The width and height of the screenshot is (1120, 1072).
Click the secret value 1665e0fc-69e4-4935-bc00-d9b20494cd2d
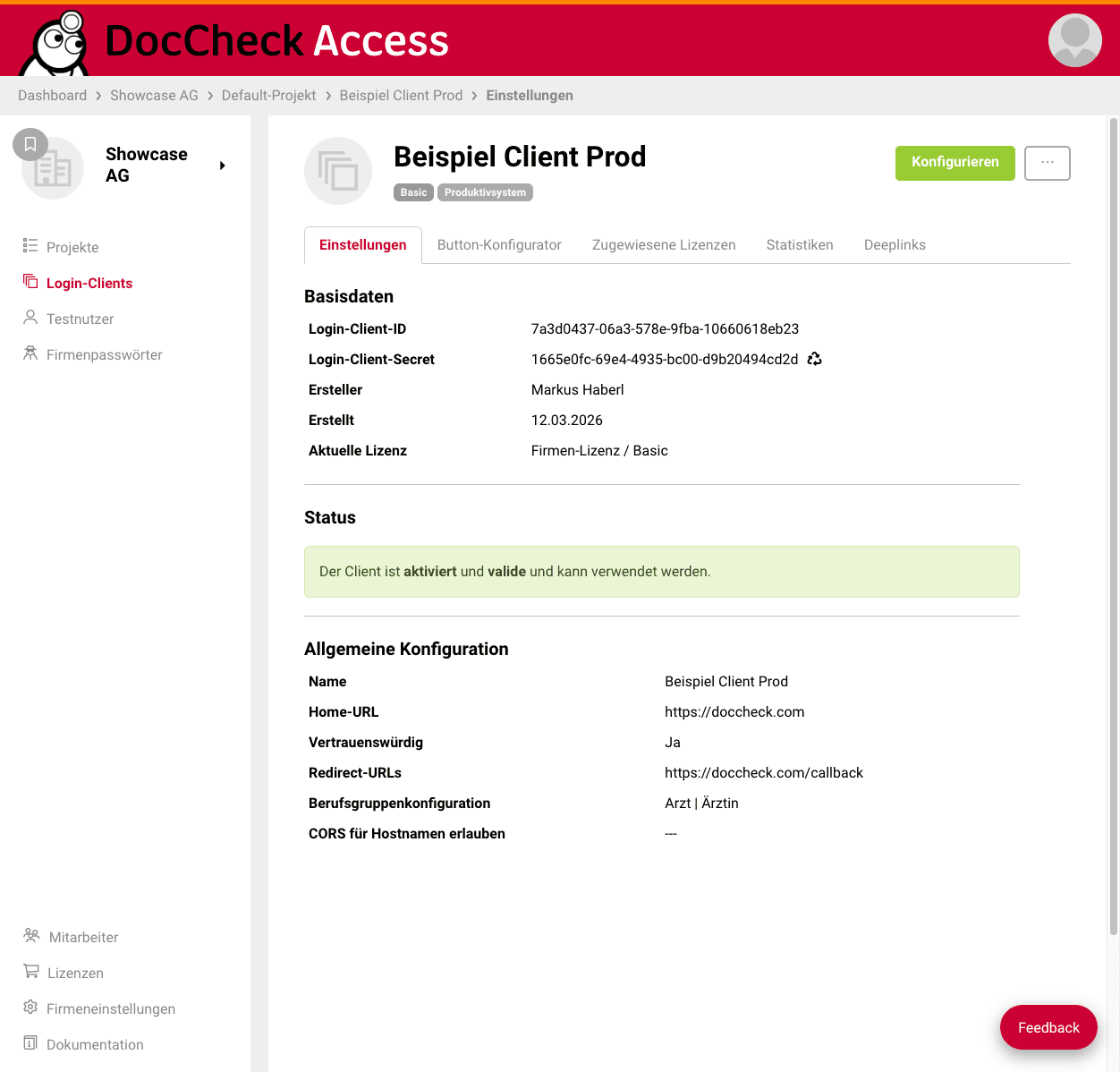pyautogui.click(x=665, y=360)
